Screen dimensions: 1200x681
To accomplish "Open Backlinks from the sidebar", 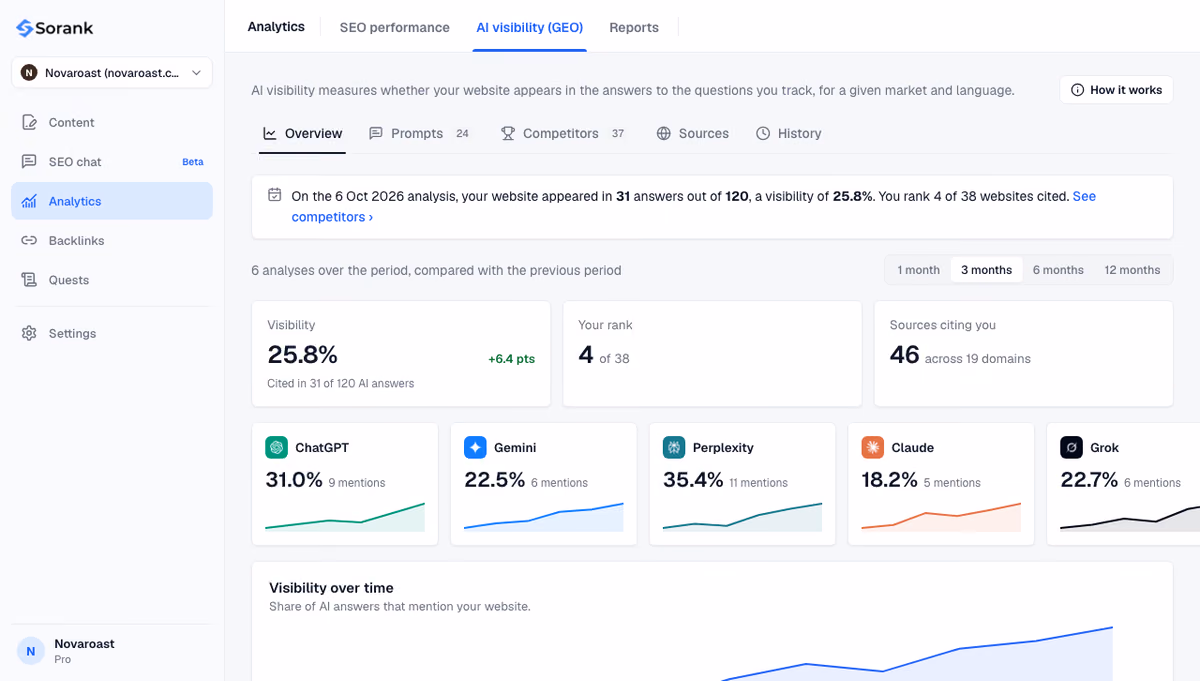I will point(112,241).
